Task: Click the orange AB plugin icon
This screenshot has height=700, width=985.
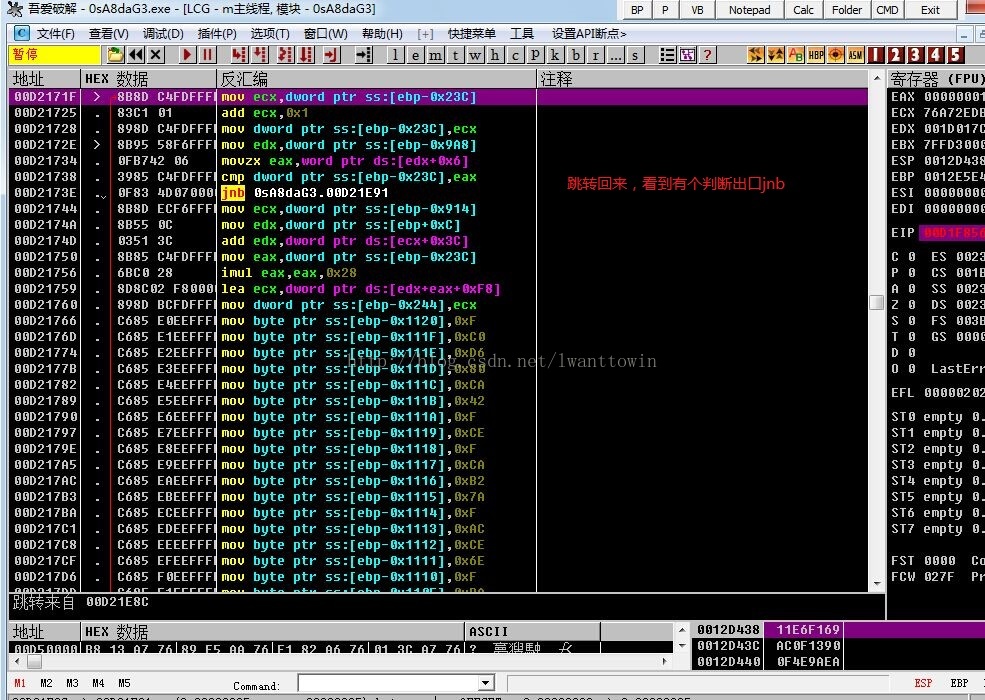Action: [795, 55]
